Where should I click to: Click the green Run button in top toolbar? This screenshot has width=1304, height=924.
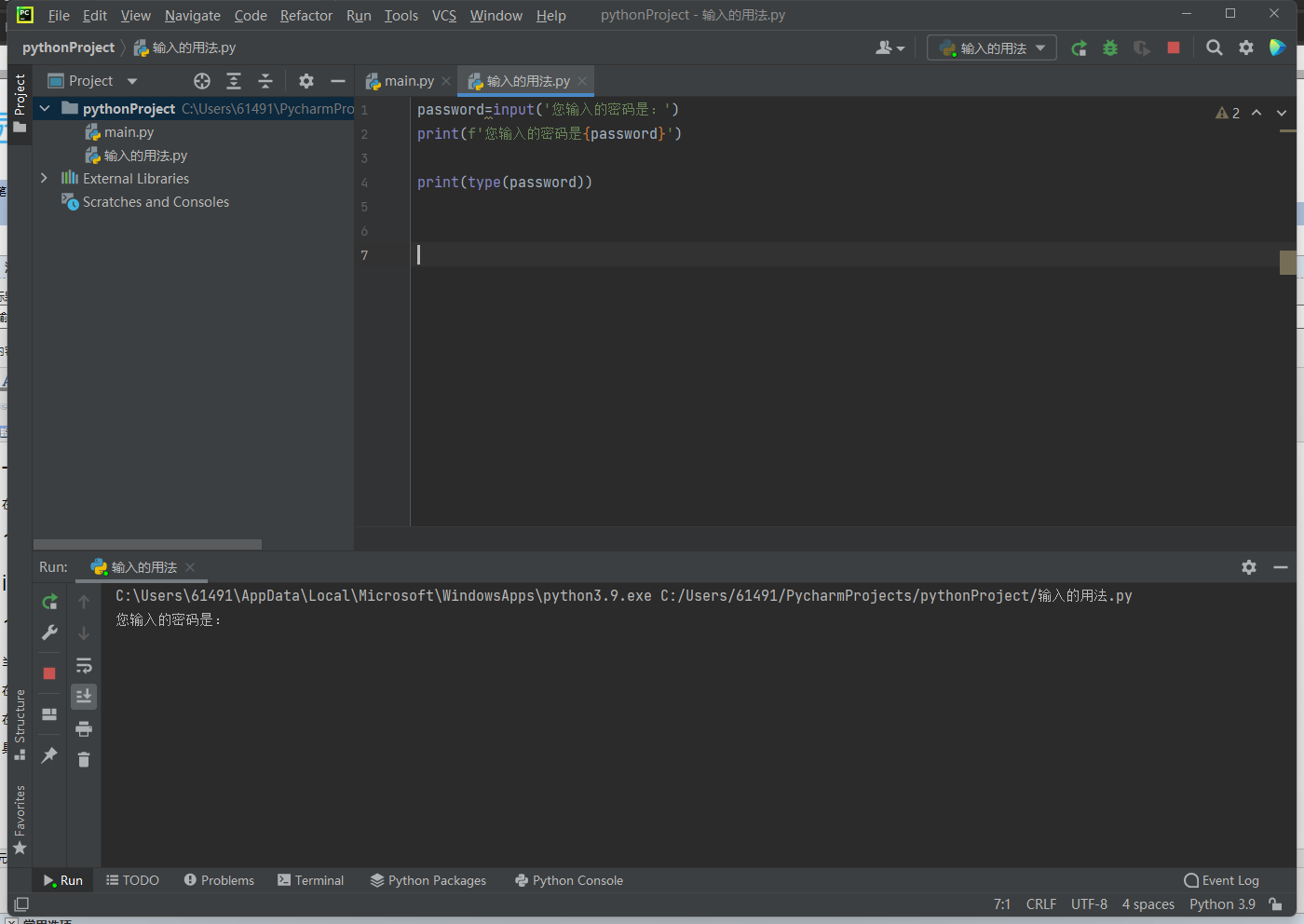pos(1079,48)
